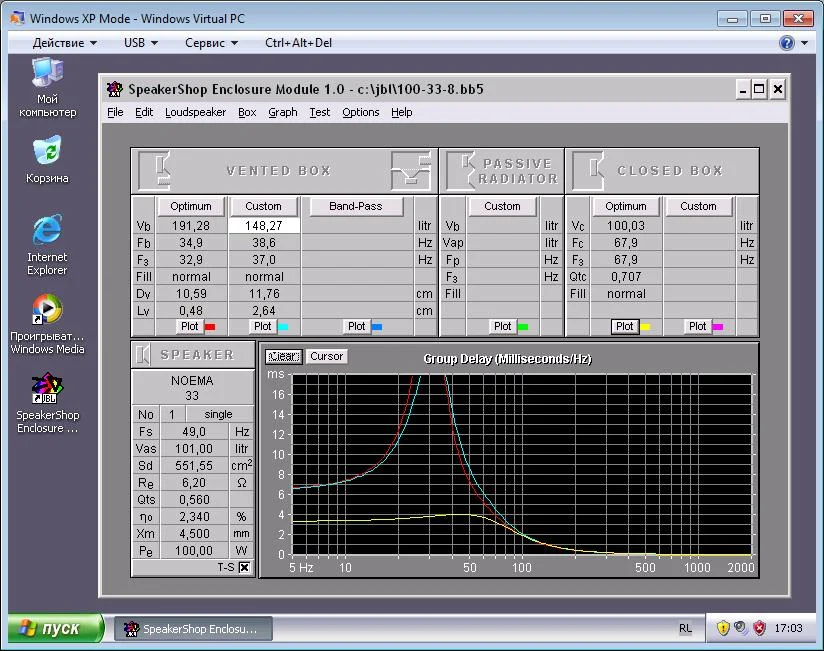Open the Recycle Bin (Корзина) desktop icon
Screen dimensions: 824x651
[x=47, y=151]
